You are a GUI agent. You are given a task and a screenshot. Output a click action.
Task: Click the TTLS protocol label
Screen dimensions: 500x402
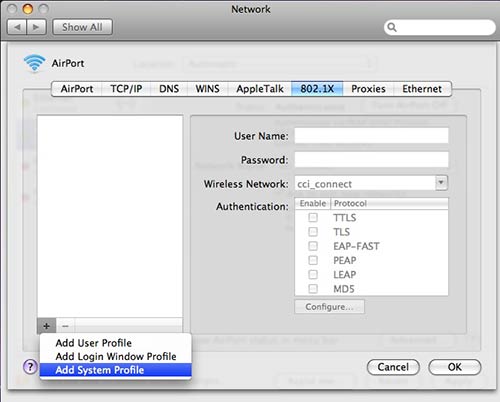[x=345, y=218]
